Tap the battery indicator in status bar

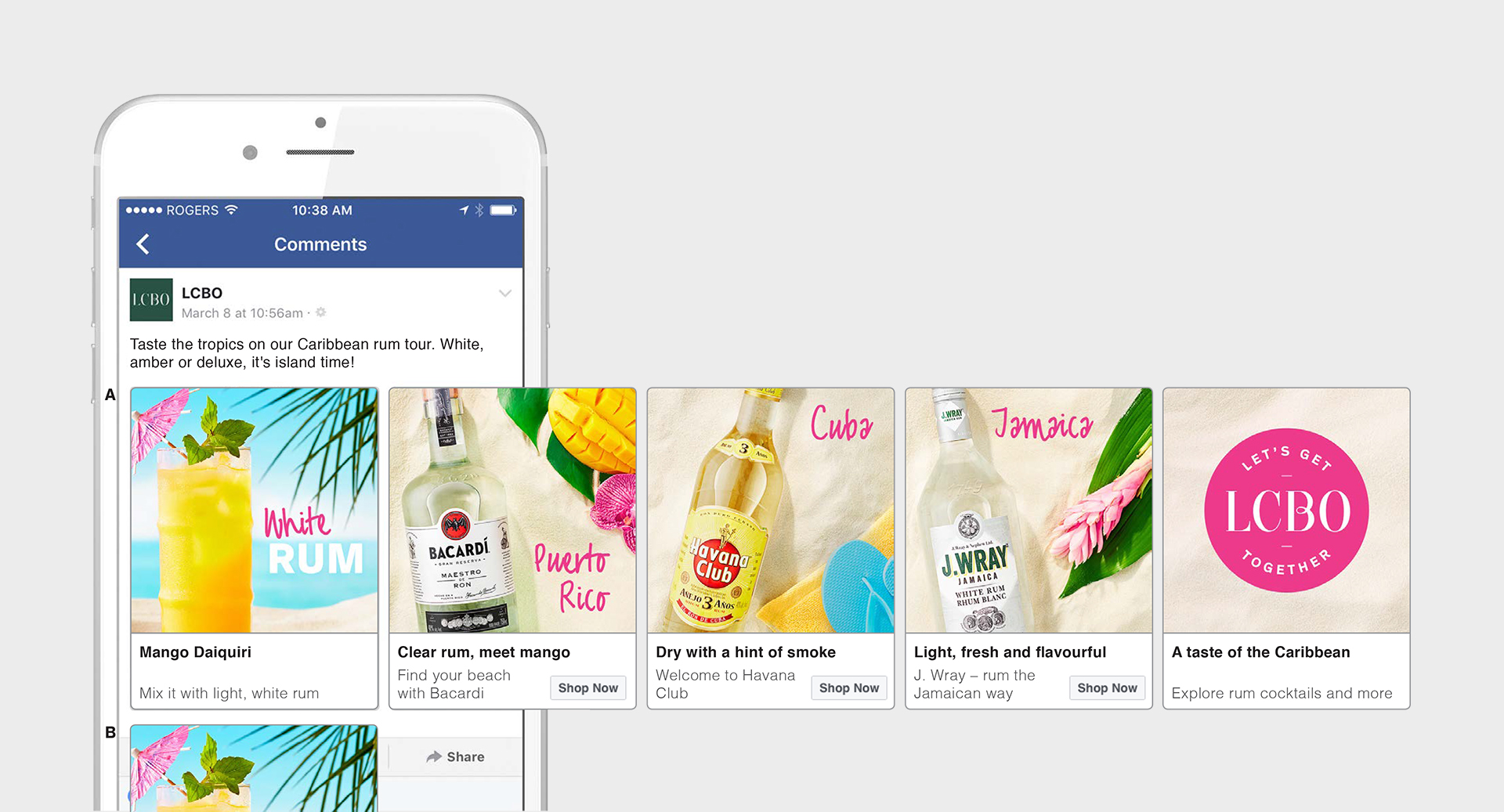(503, 210)
